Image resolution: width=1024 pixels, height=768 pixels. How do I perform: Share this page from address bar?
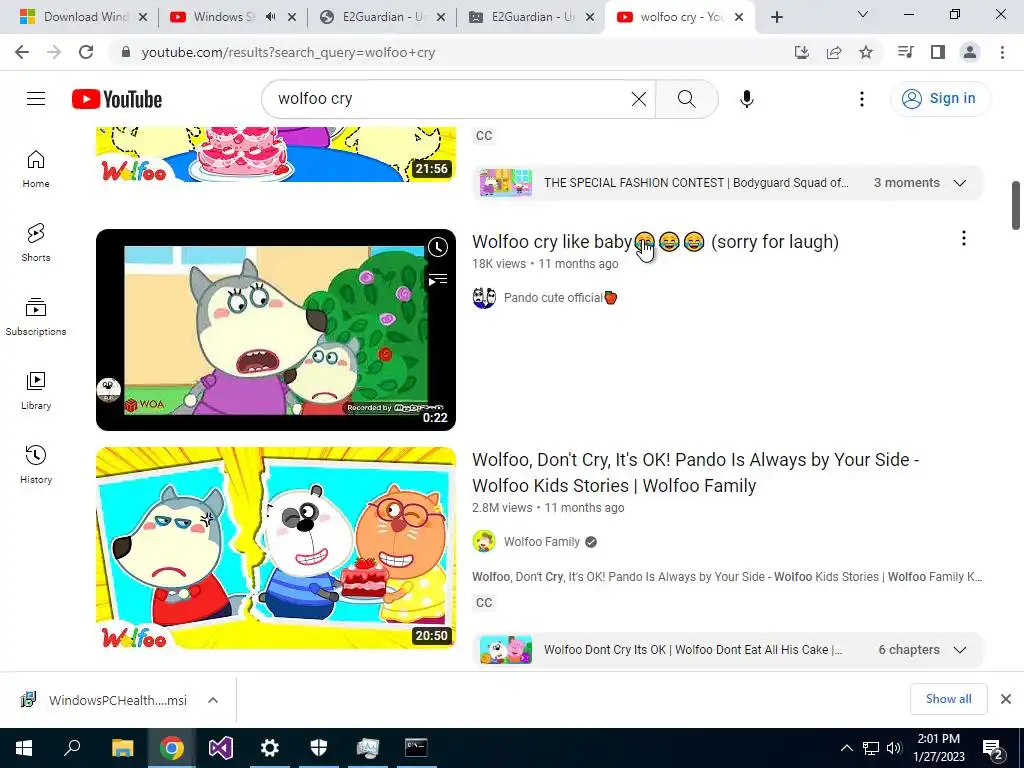(834, 52)
